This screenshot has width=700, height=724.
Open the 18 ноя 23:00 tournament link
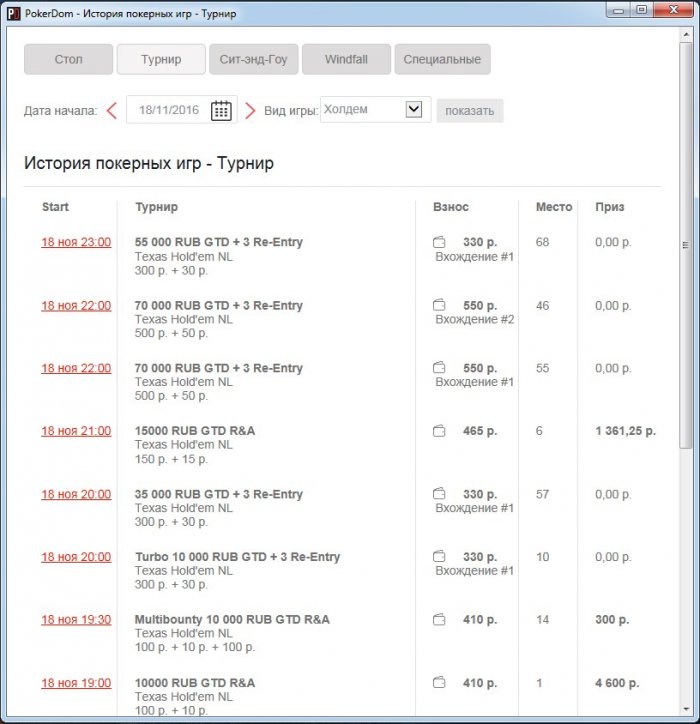(76, 242)
